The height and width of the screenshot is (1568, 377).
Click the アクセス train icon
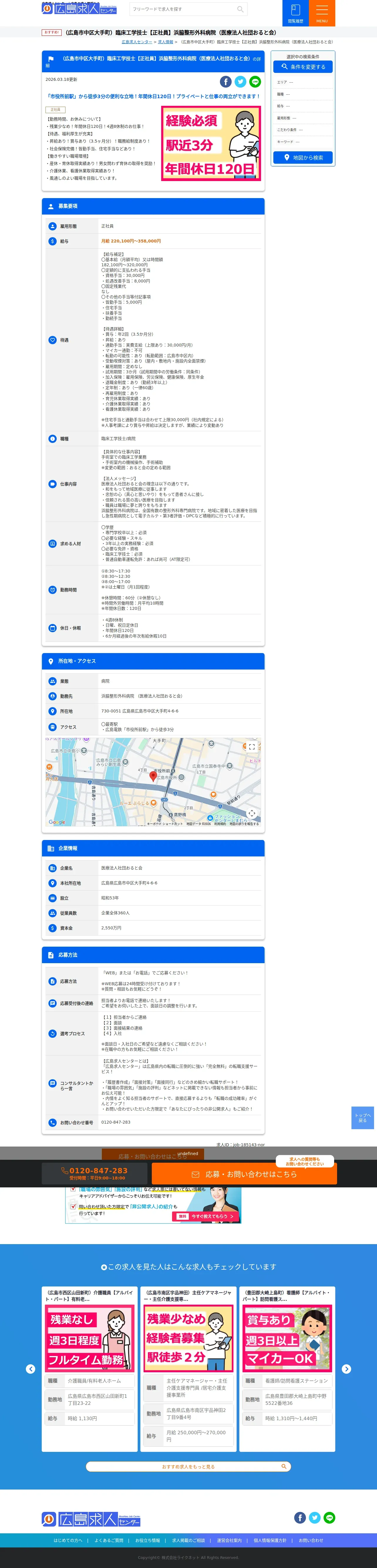tap(52, 727)
